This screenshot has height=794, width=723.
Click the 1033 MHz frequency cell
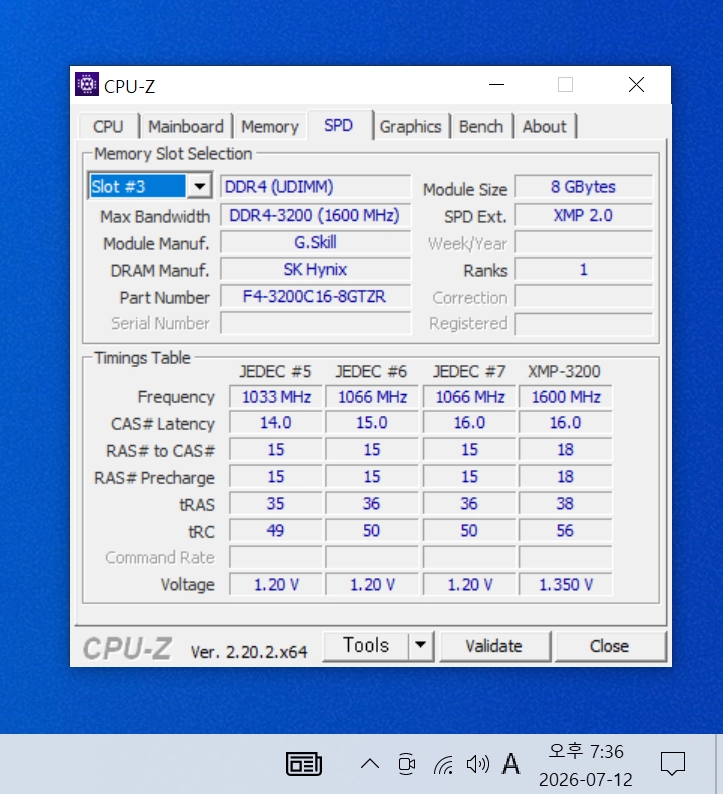point(276,396)
